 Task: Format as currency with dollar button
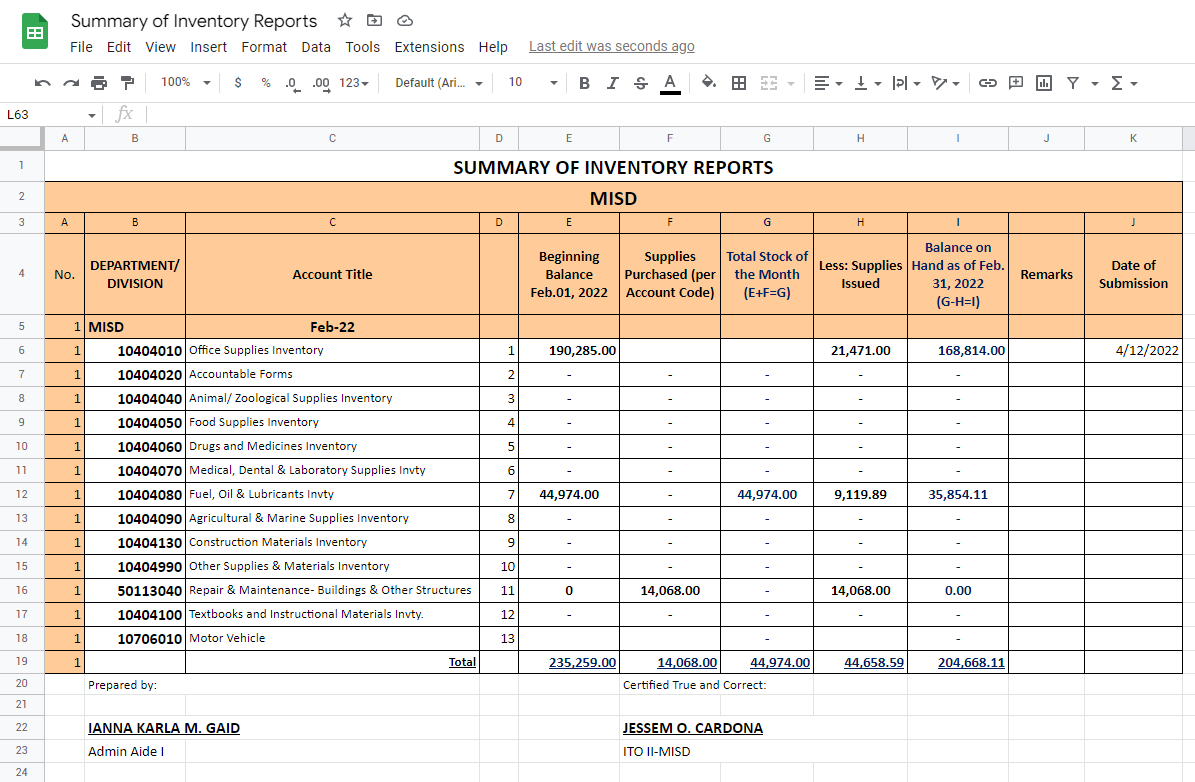pos(238,83)
